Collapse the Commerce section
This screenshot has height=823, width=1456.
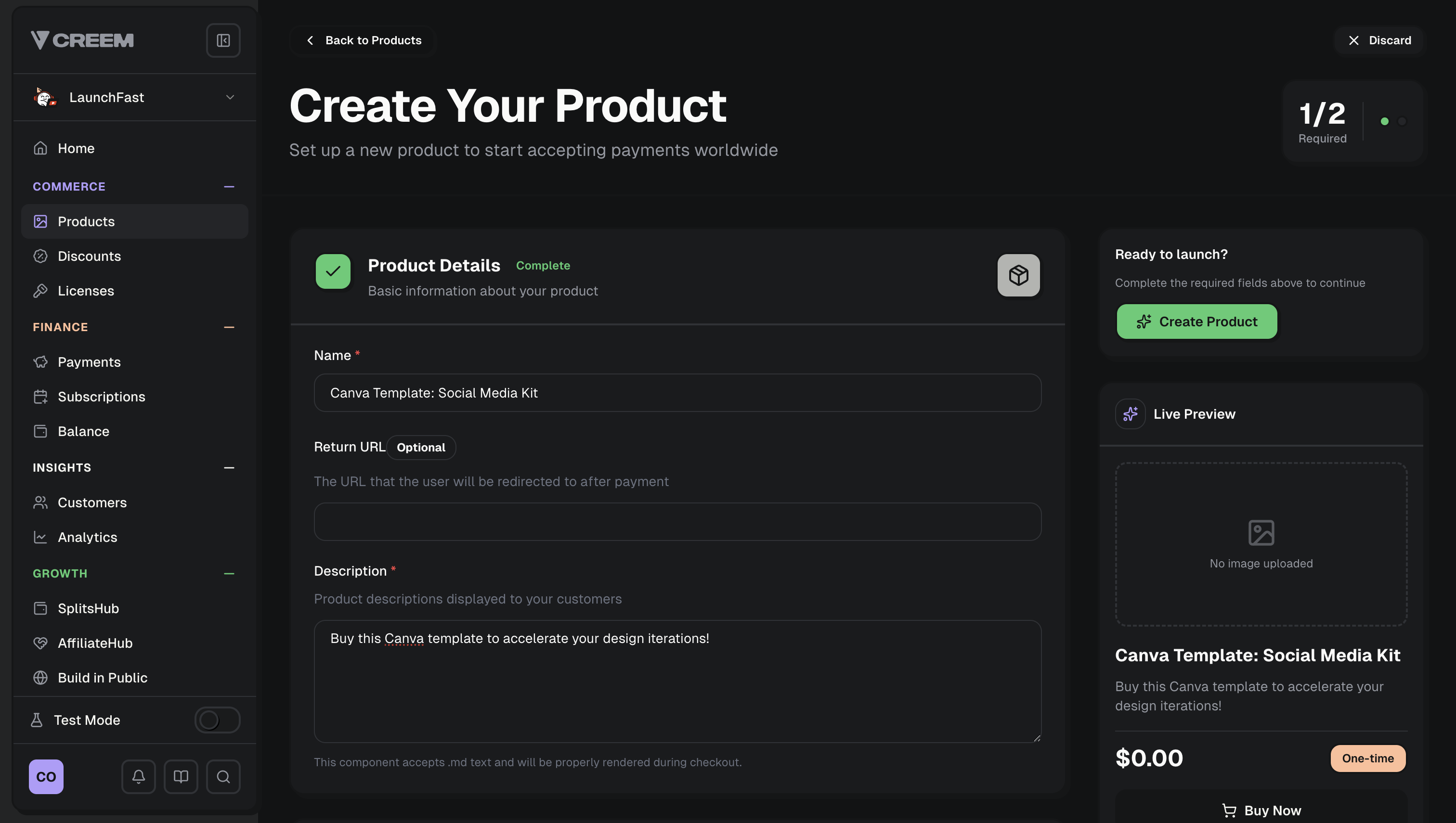coord(229,187)
